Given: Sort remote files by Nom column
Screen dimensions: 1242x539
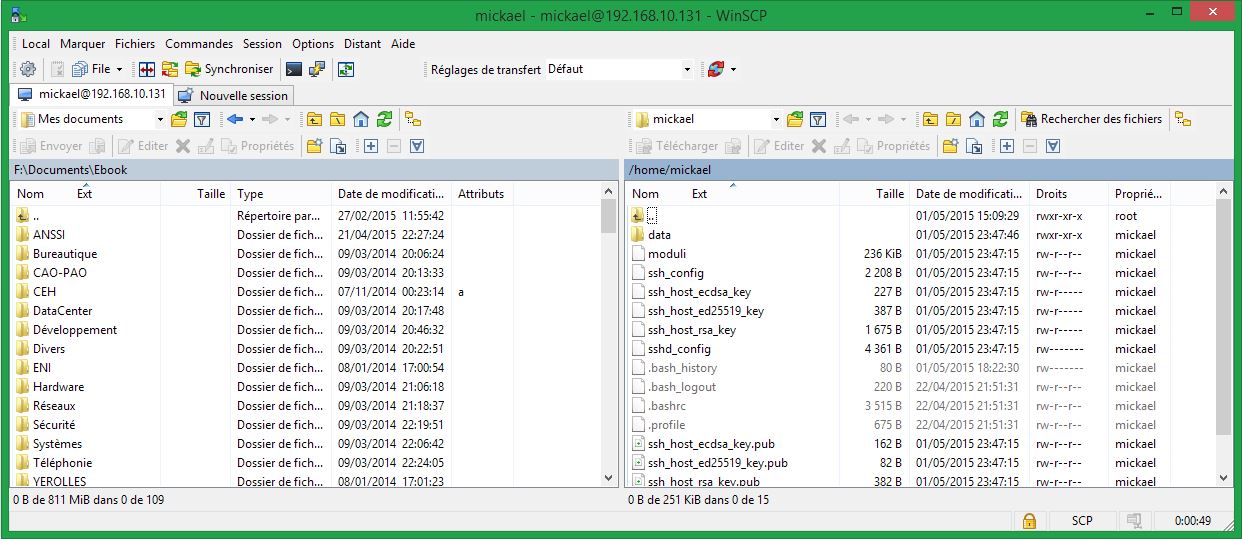Looking at the screenshot, I should tap(646, 194).
